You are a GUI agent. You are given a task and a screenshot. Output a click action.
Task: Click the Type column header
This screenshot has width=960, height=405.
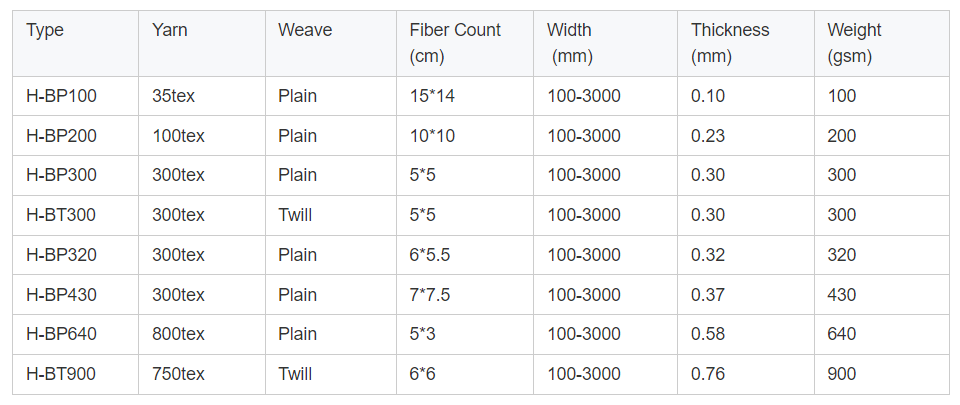pos(45,31)
